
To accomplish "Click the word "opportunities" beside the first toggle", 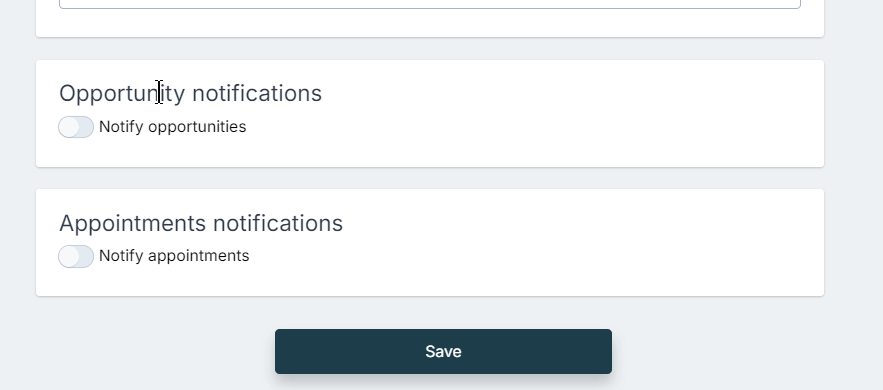I will [x=197, y=128].
